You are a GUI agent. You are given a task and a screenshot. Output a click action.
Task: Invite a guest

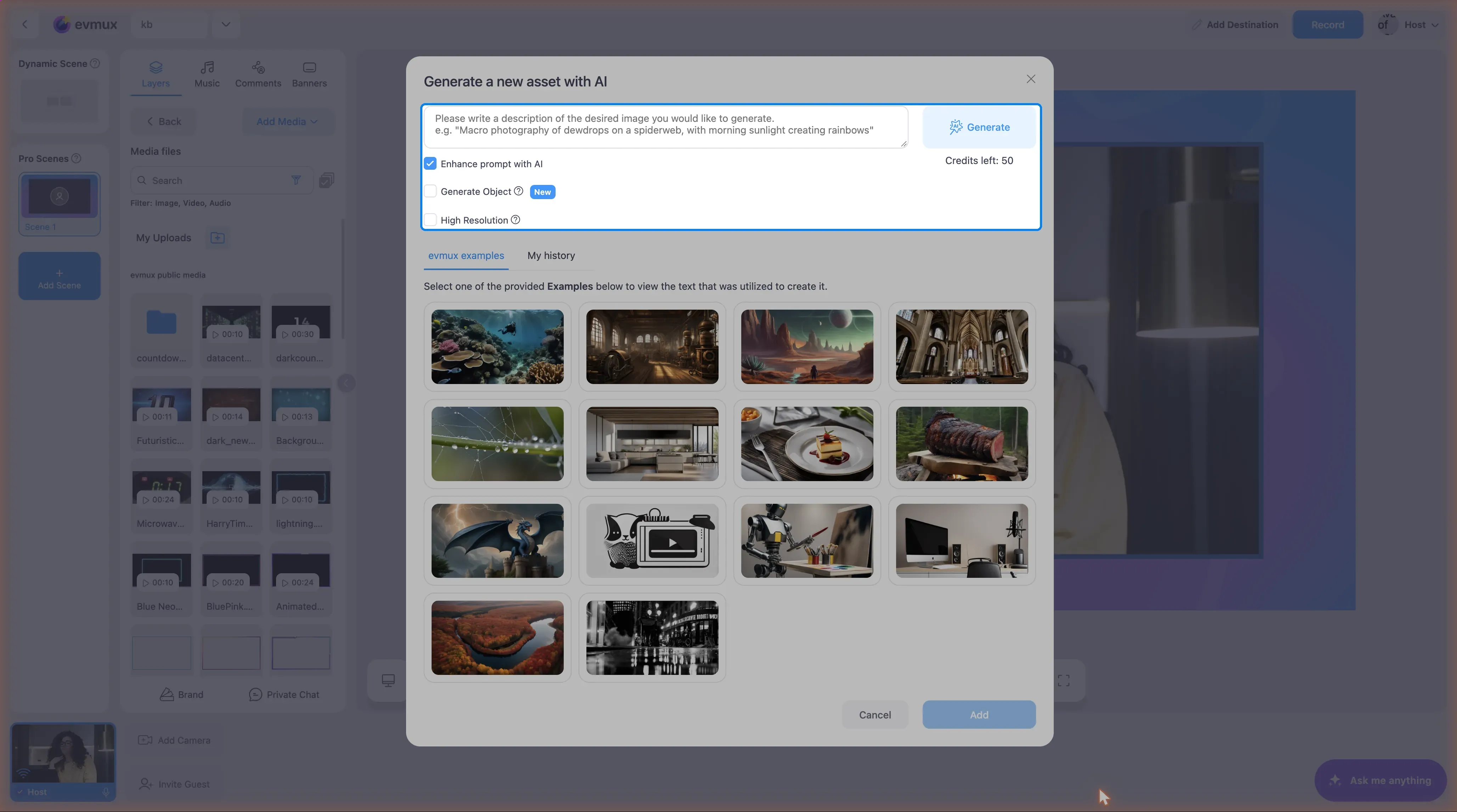[x=174, y=784]
